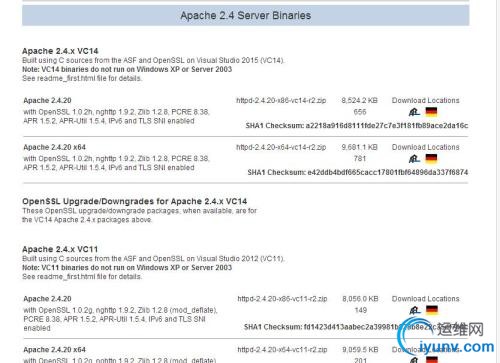
Task: Click Download Locations label in VC14 x64 row
Action: pos(425,147)
